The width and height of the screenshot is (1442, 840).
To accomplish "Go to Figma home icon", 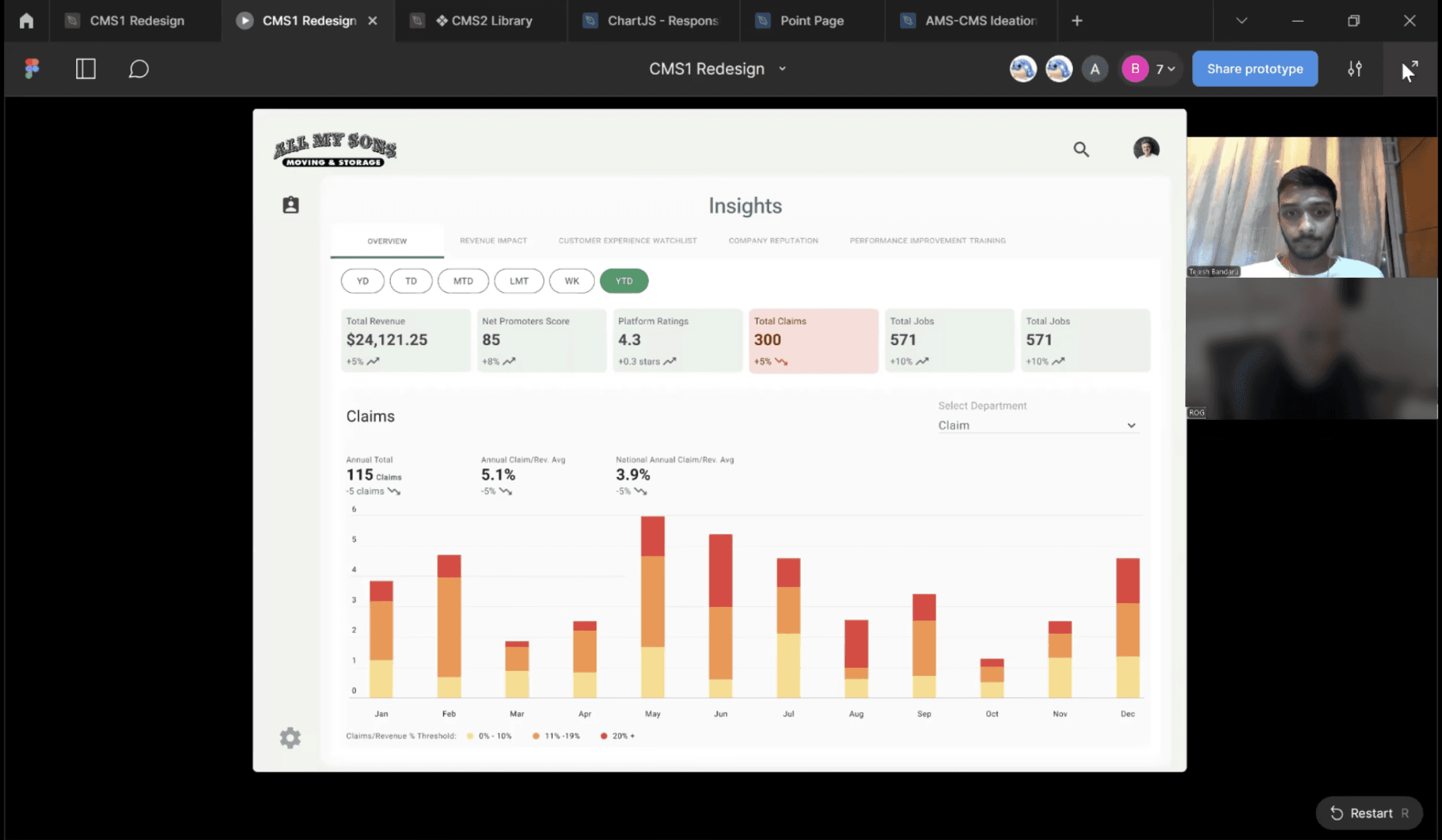I will 26,20.
